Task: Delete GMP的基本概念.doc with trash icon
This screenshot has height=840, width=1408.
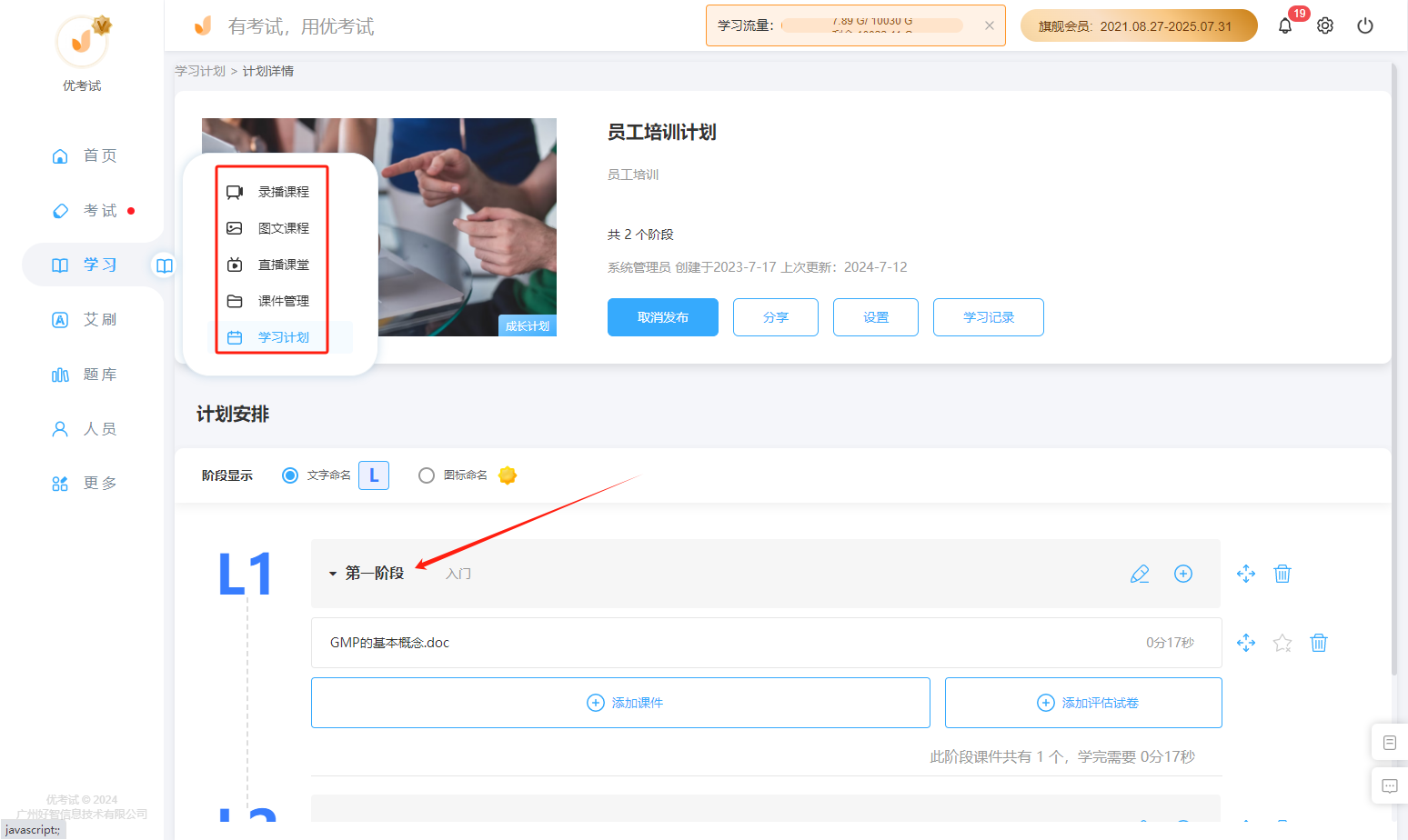Action: (1319, 643)
